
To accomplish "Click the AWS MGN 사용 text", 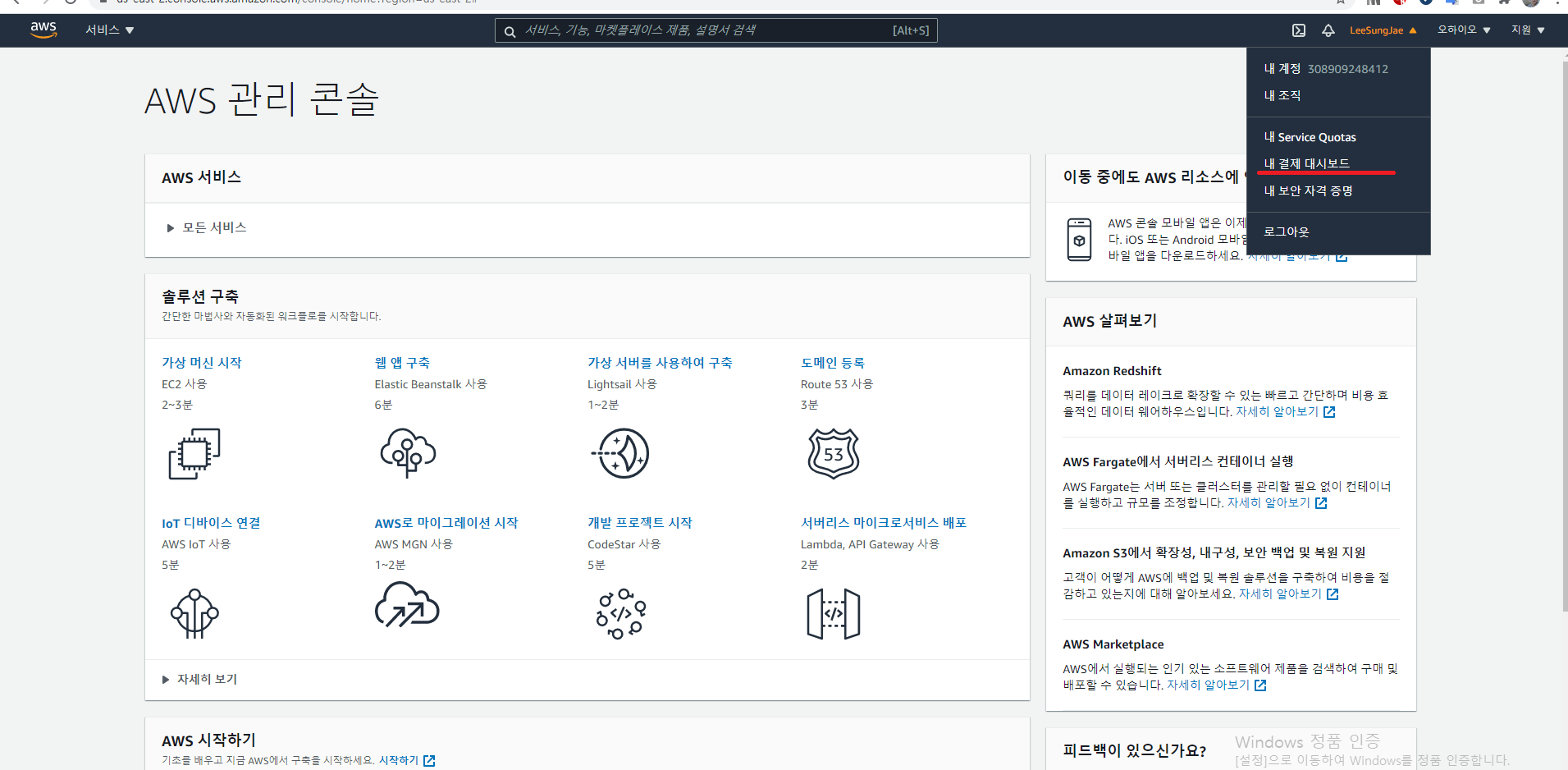I will tap(414, 544).
